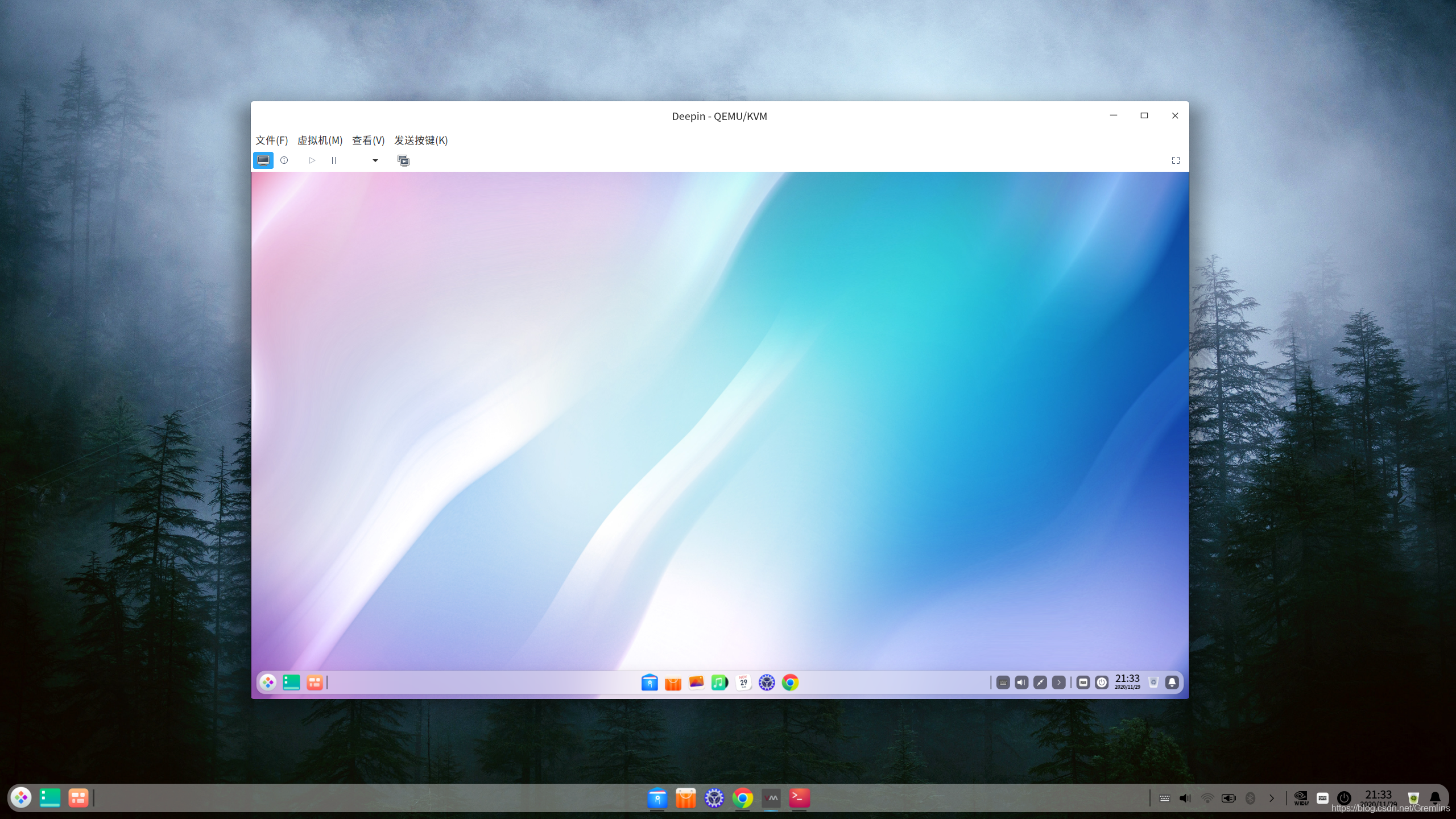The height and width of the screenshot is (819, 1456).
Task: Open the guest notification bell
Action: pyautogui.click(x=1172, y=682)
